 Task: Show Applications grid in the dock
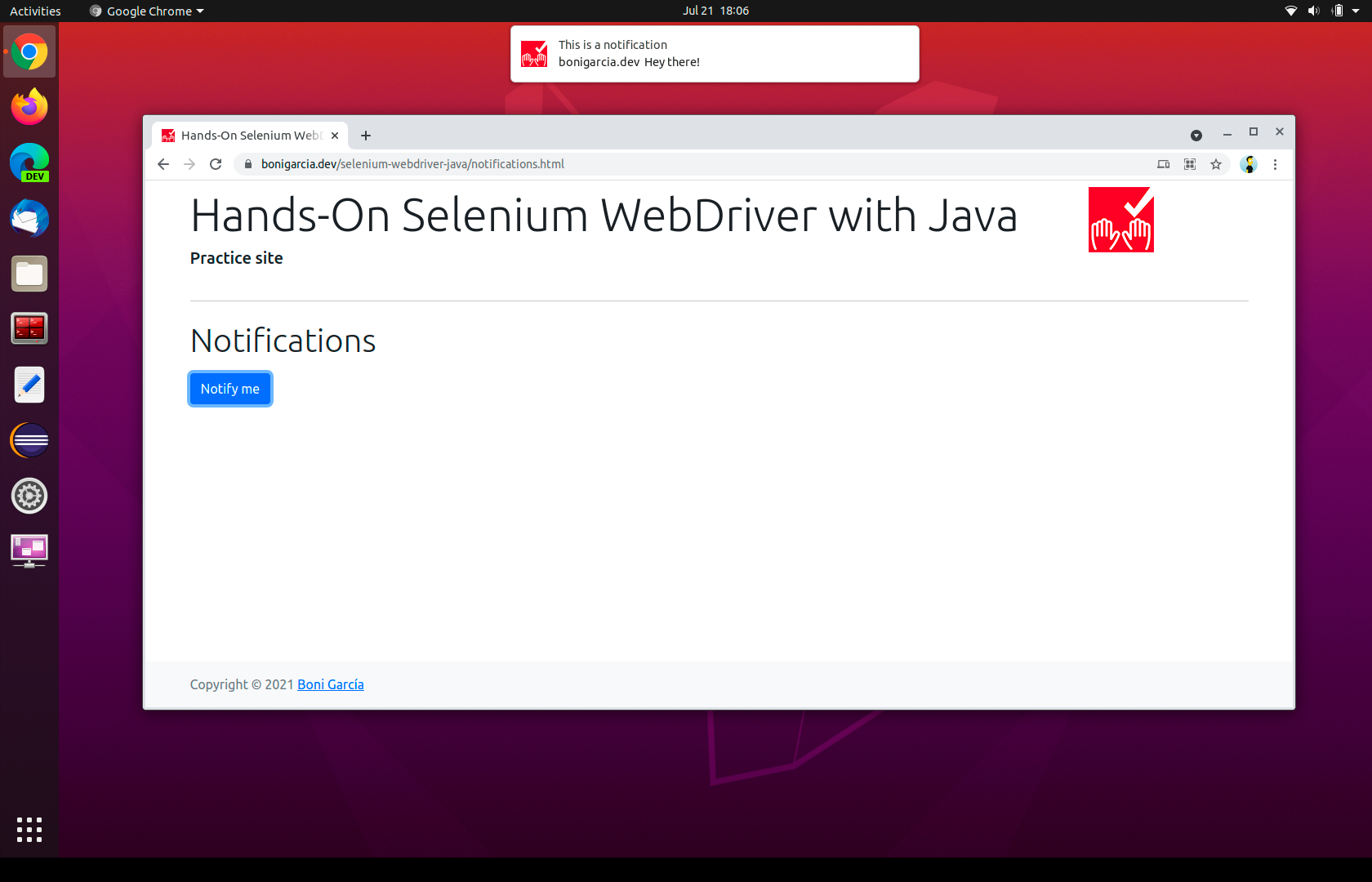click(x=29, y=829)
